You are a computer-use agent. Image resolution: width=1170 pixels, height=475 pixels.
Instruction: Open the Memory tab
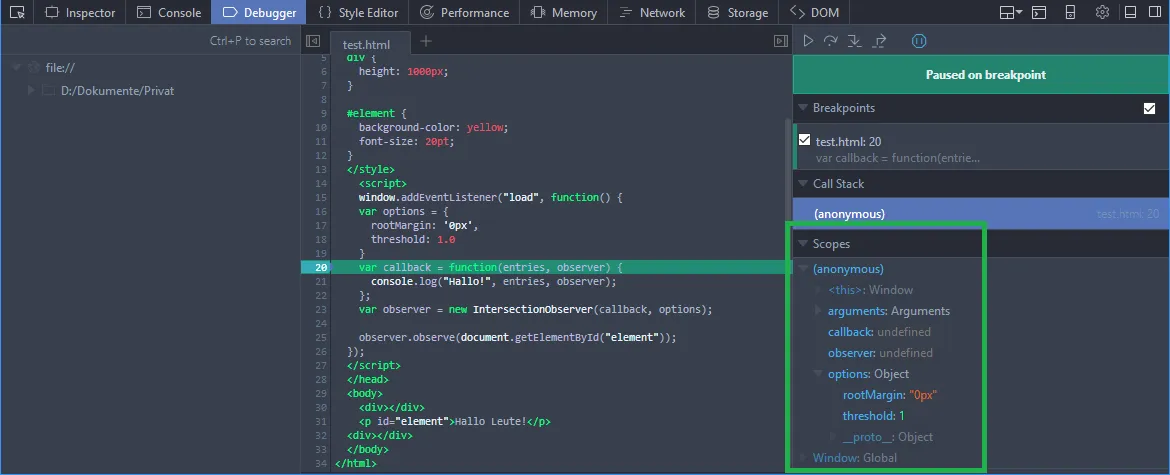tap(563, 13)
